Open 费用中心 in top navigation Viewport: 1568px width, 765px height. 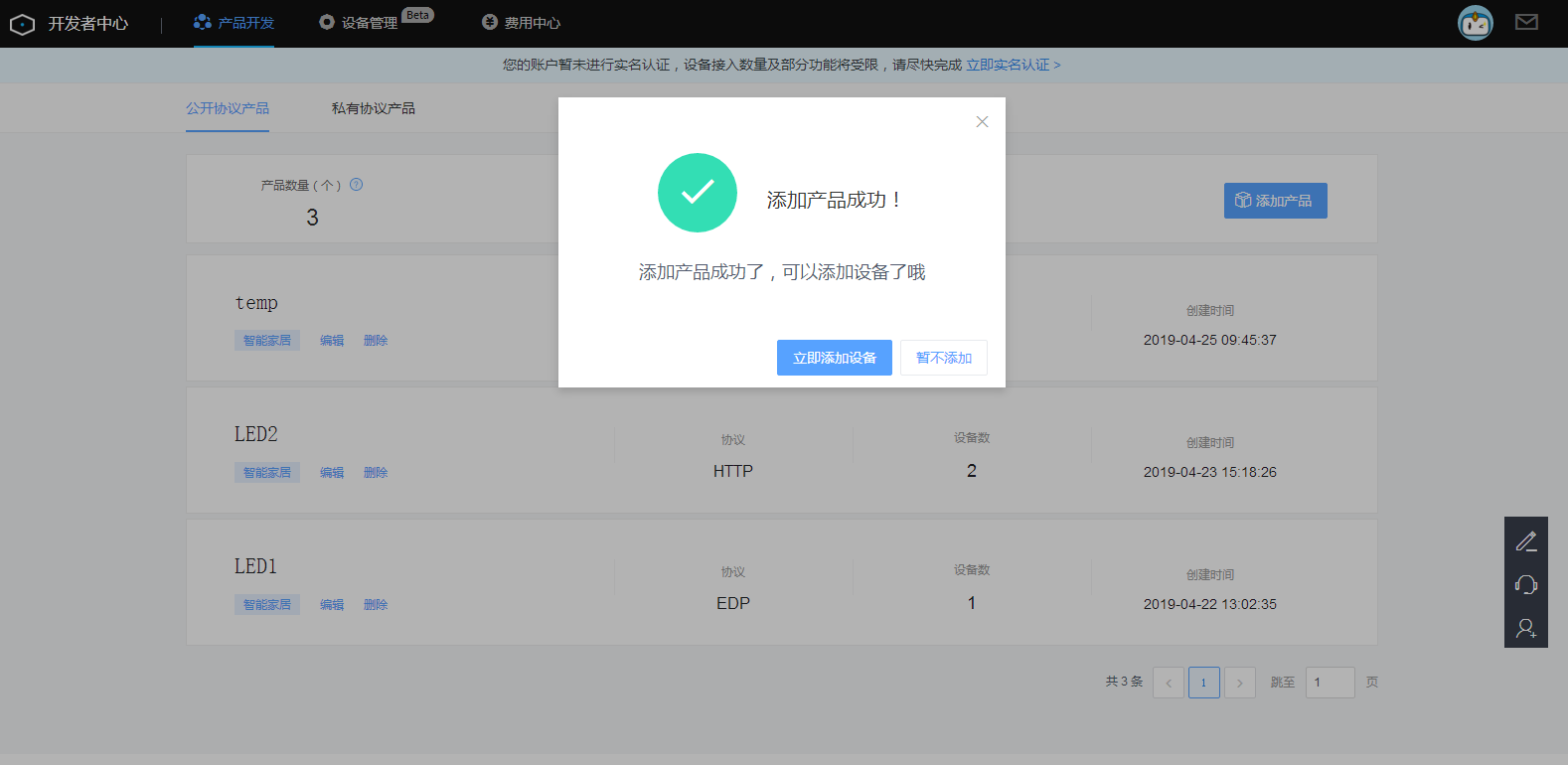pyautogui.click(x=521, y=23)
